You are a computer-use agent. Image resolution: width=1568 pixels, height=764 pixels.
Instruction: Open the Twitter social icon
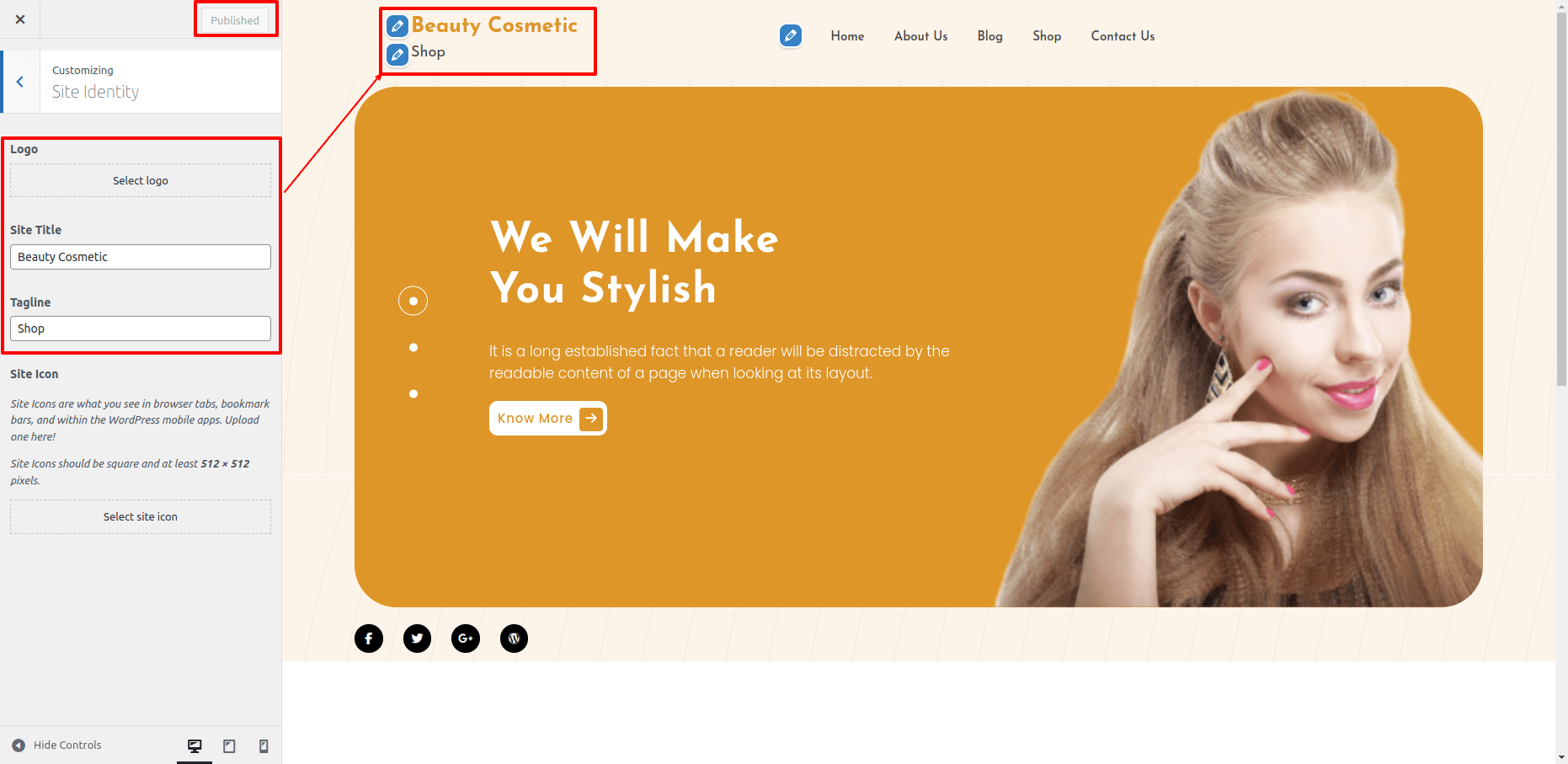coord(417,638)
